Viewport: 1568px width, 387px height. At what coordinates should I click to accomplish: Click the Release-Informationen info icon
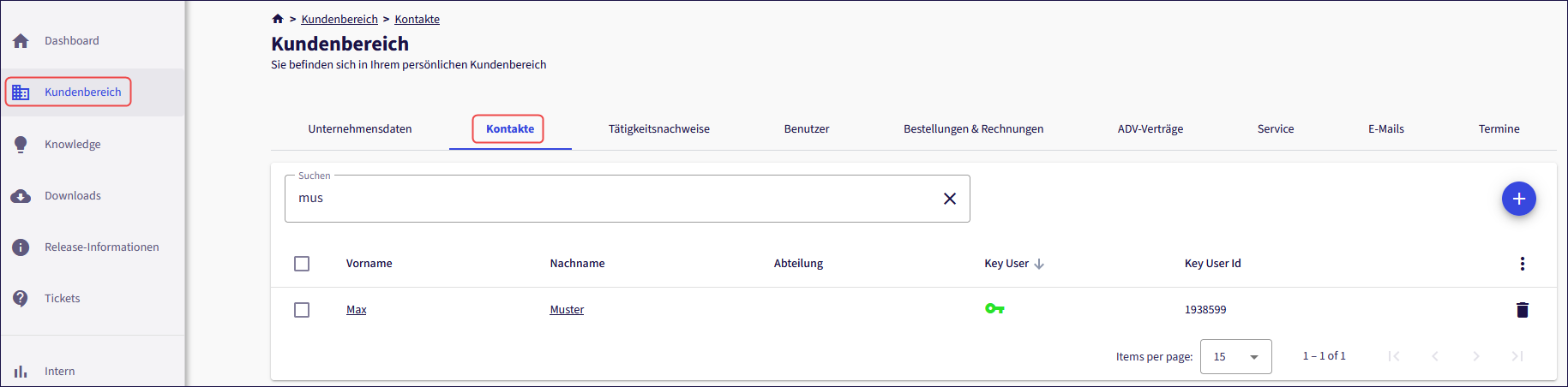[x=21, y=247]
